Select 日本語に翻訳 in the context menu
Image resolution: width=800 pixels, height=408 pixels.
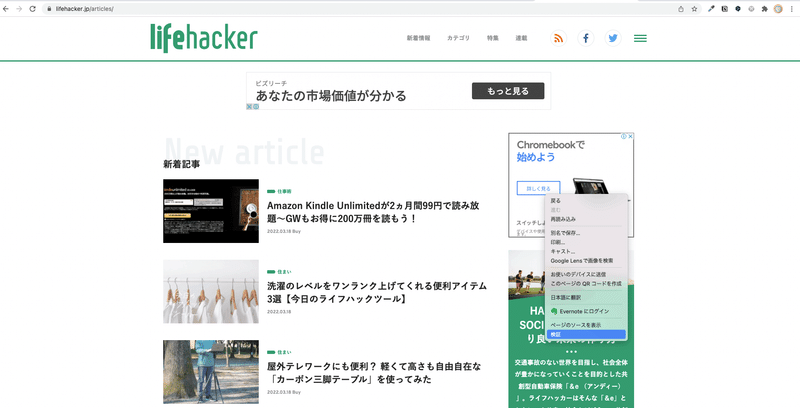point(586,297)
